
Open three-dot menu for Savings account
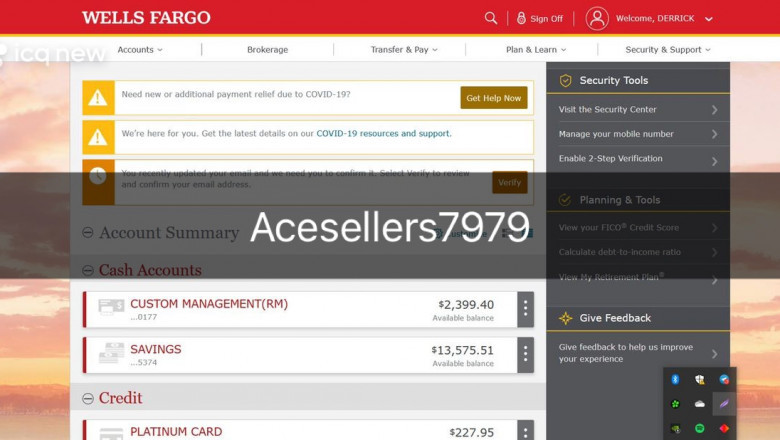[x=525, y=354]
